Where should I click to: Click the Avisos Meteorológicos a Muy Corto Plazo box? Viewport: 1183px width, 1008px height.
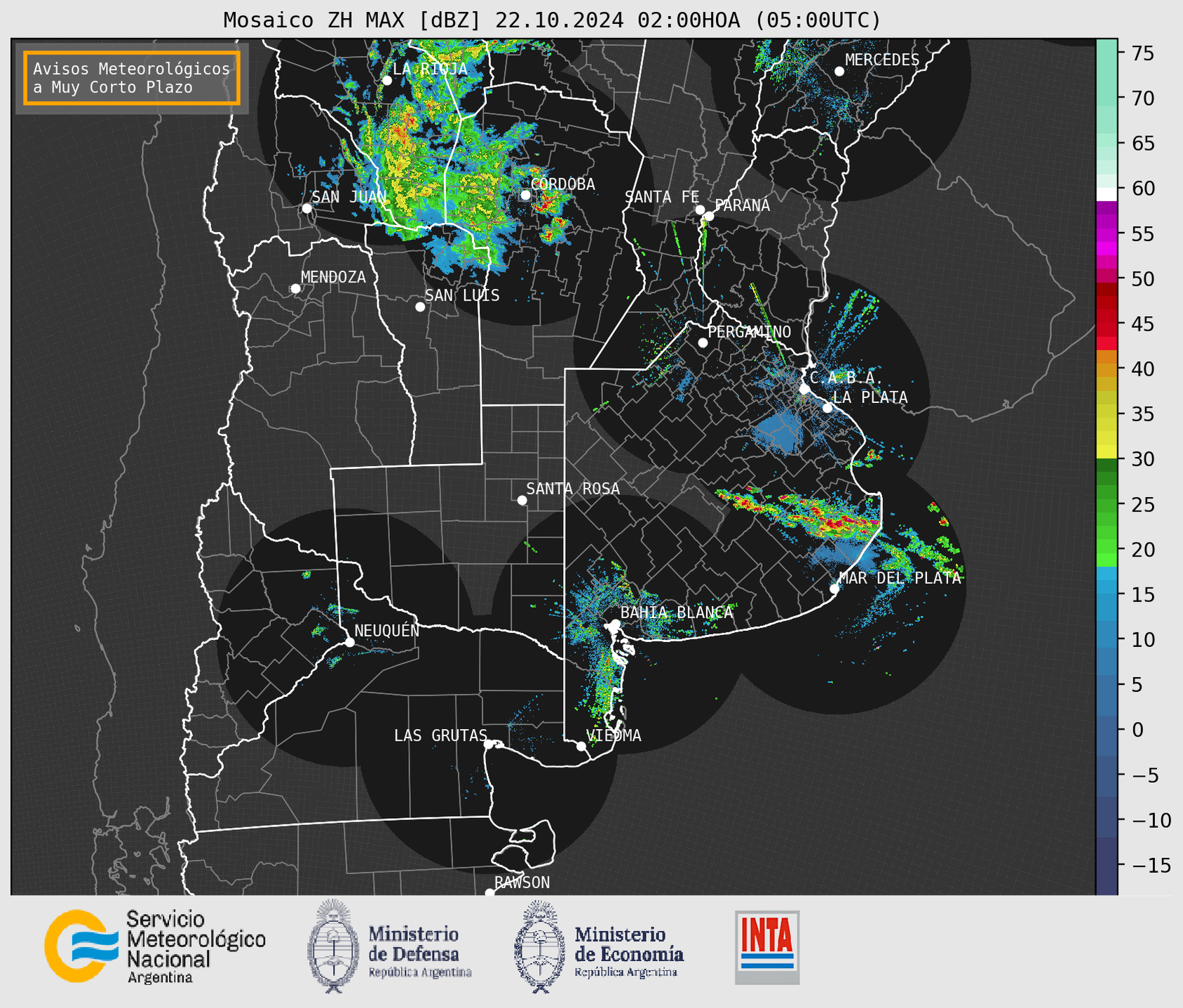(132, 78)
